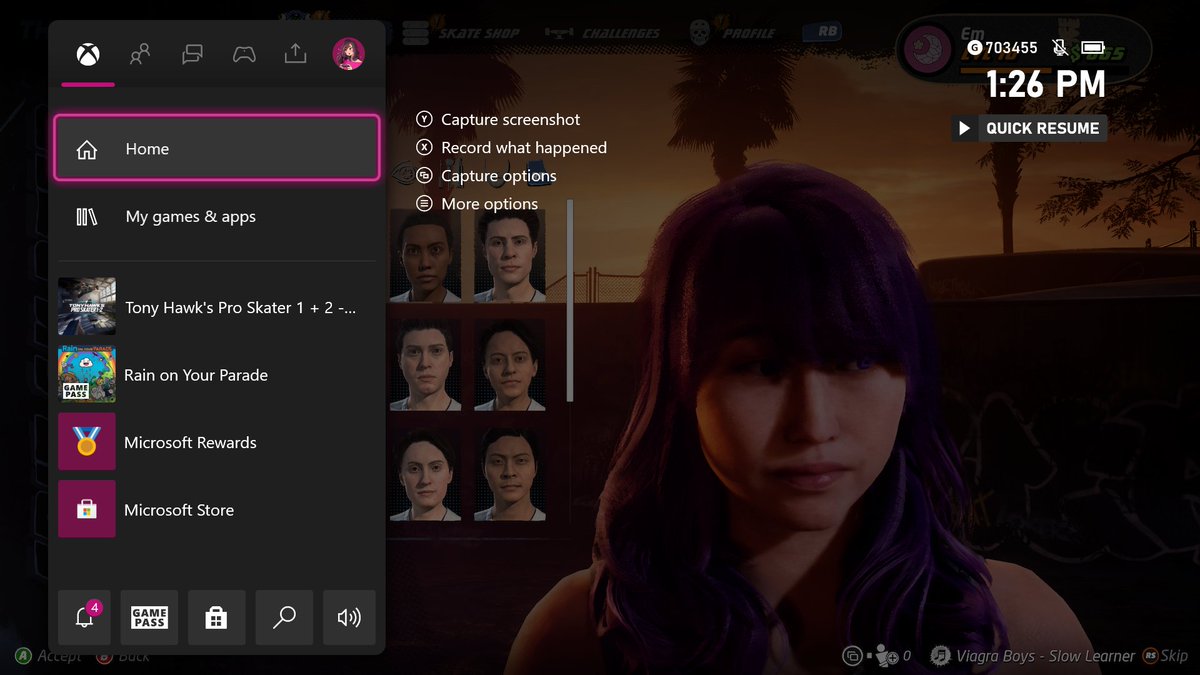Select the middle-right face preset

click(510, 365)
